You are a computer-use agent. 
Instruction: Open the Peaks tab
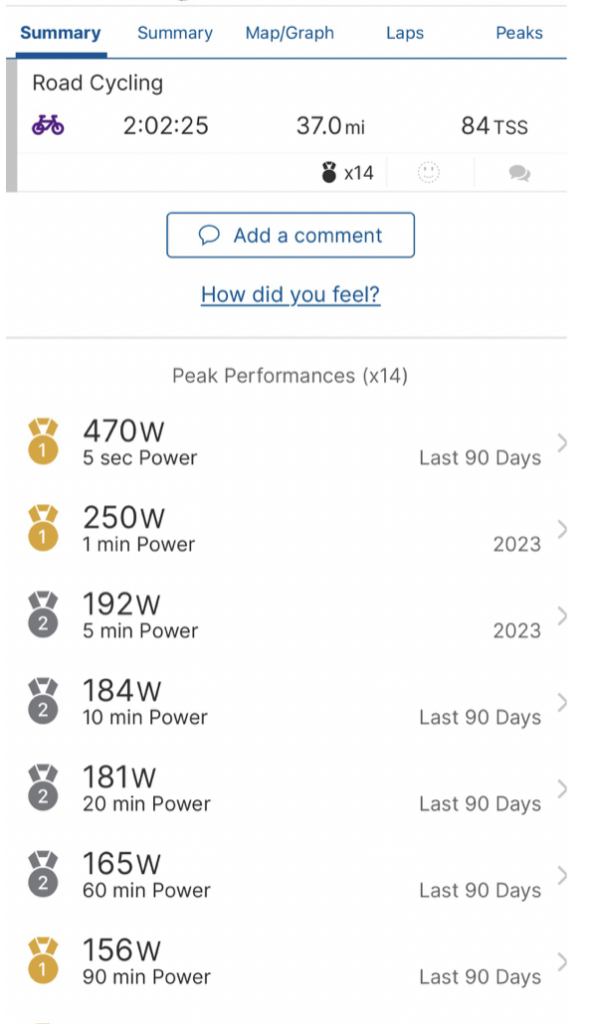[x=519, y=33]
